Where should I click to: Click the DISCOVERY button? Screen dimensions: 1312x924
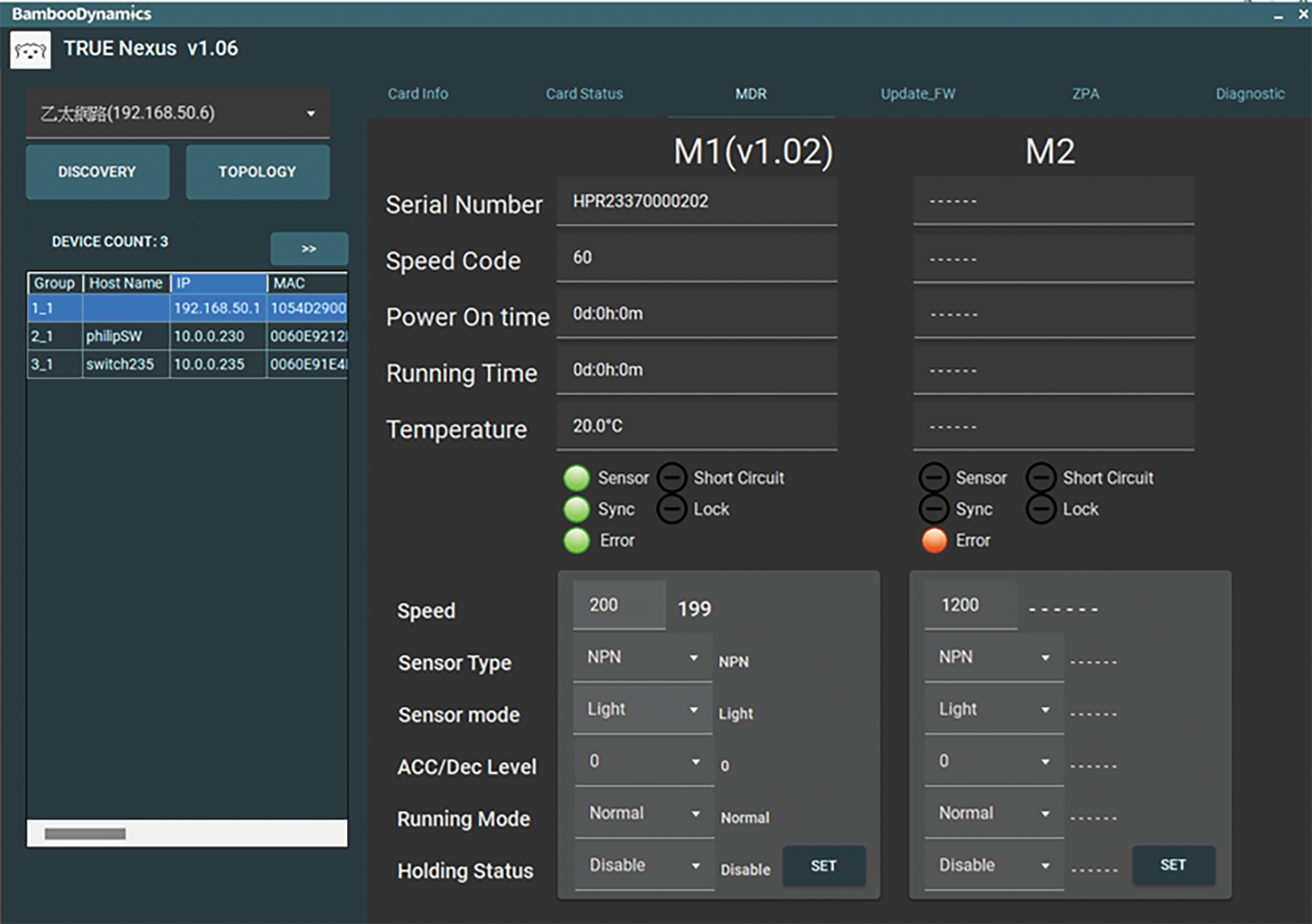click(98, 172)
